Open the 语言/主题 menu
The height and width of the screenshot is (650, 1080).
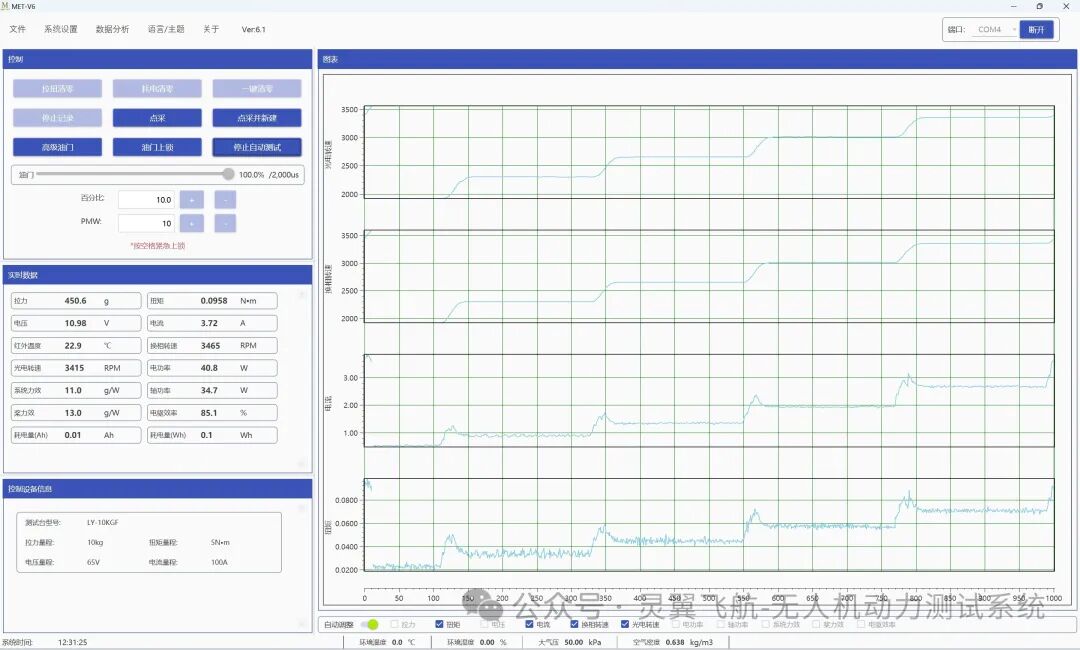166,29
